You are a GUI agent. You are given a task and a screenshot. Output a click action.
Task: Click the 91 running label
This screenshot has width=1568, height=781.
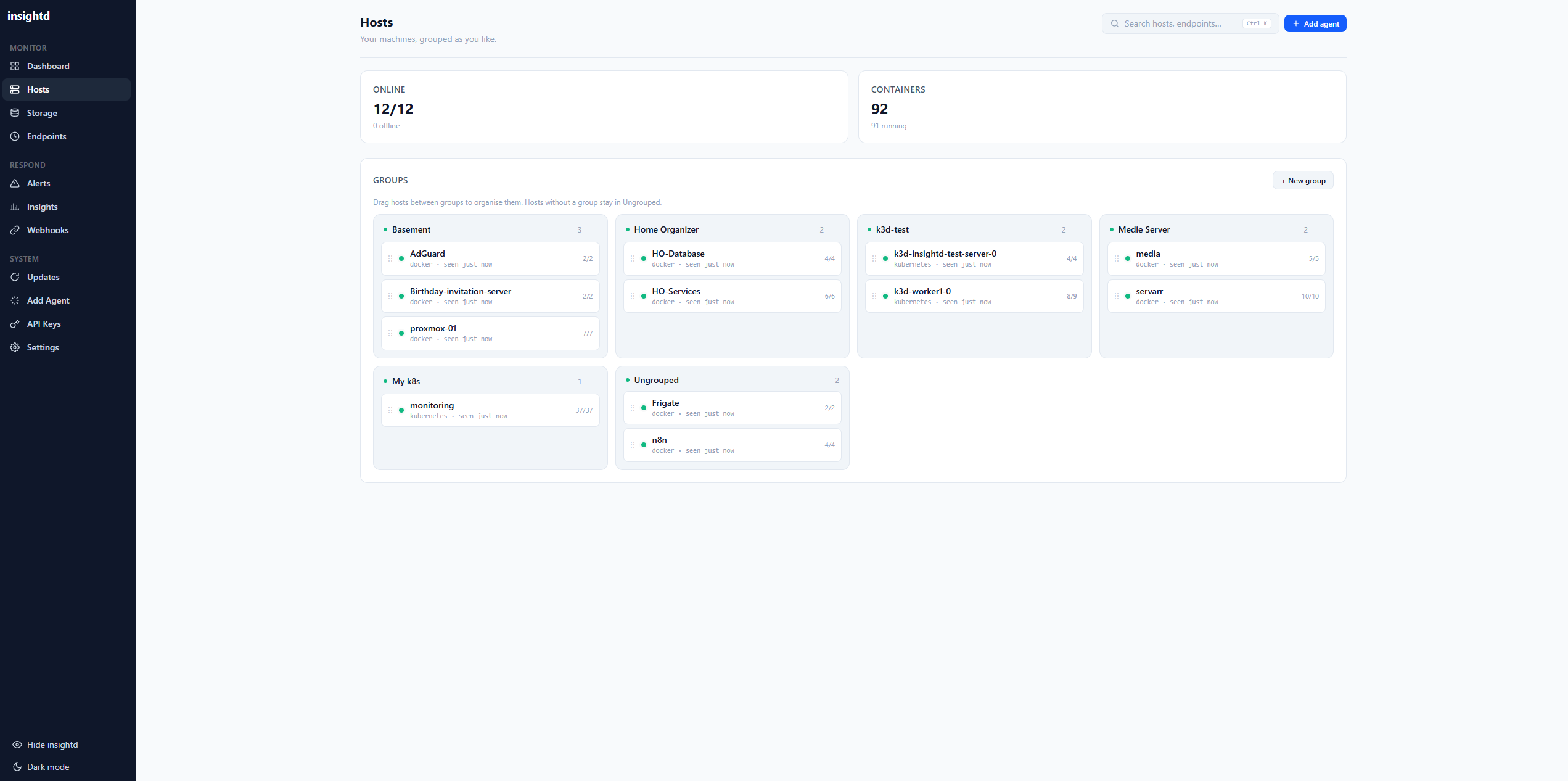pyautogui.click(x=889, y=126)
